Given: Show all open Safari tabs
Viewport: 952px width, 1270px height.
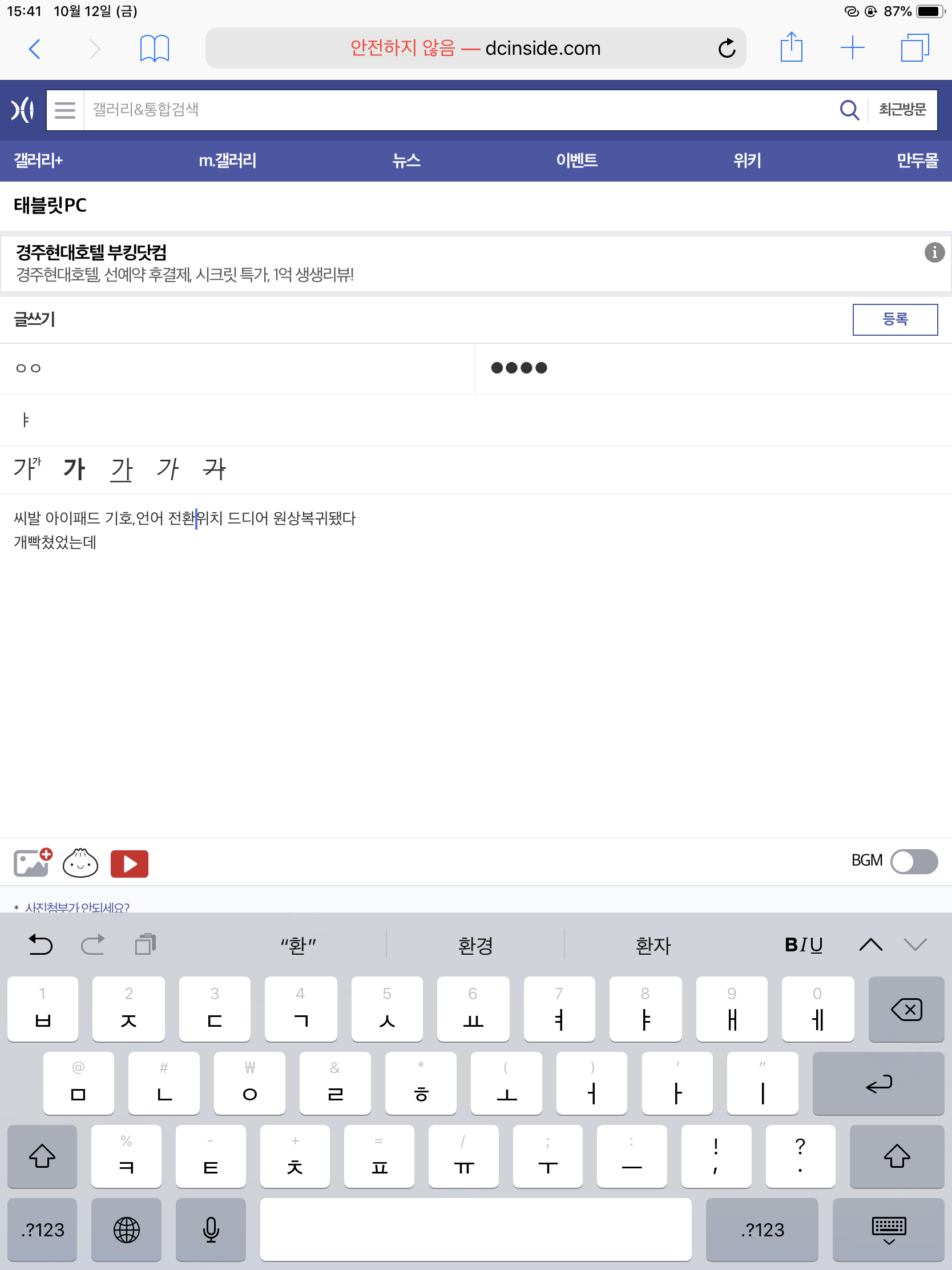Looking at the screenshot, I should tap(915, 47).
